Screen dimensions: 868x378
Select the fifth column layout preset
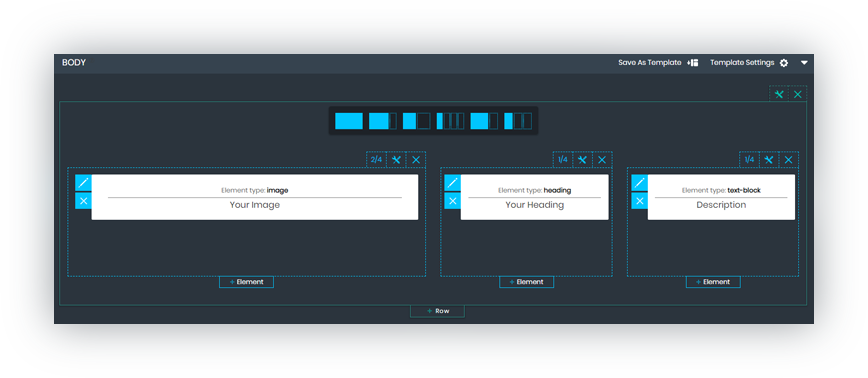pyautogui.click(x=484, y=121)
